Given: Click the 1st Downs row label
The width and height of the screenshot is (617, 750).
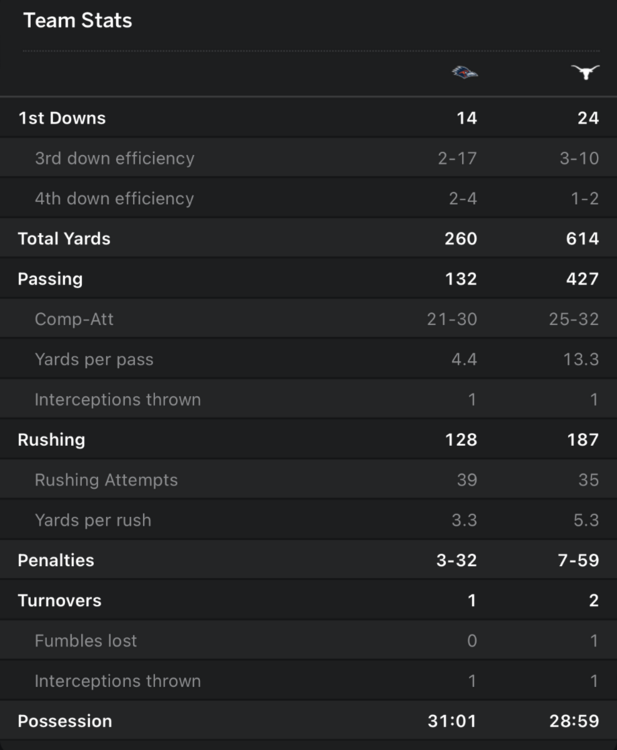Looking at the screenshot, I should click(61, 118).
